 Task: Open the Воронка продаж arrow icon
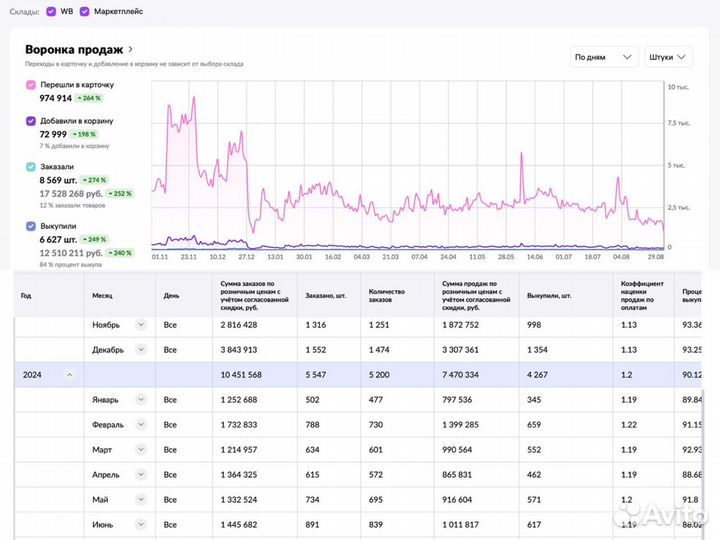131,48
